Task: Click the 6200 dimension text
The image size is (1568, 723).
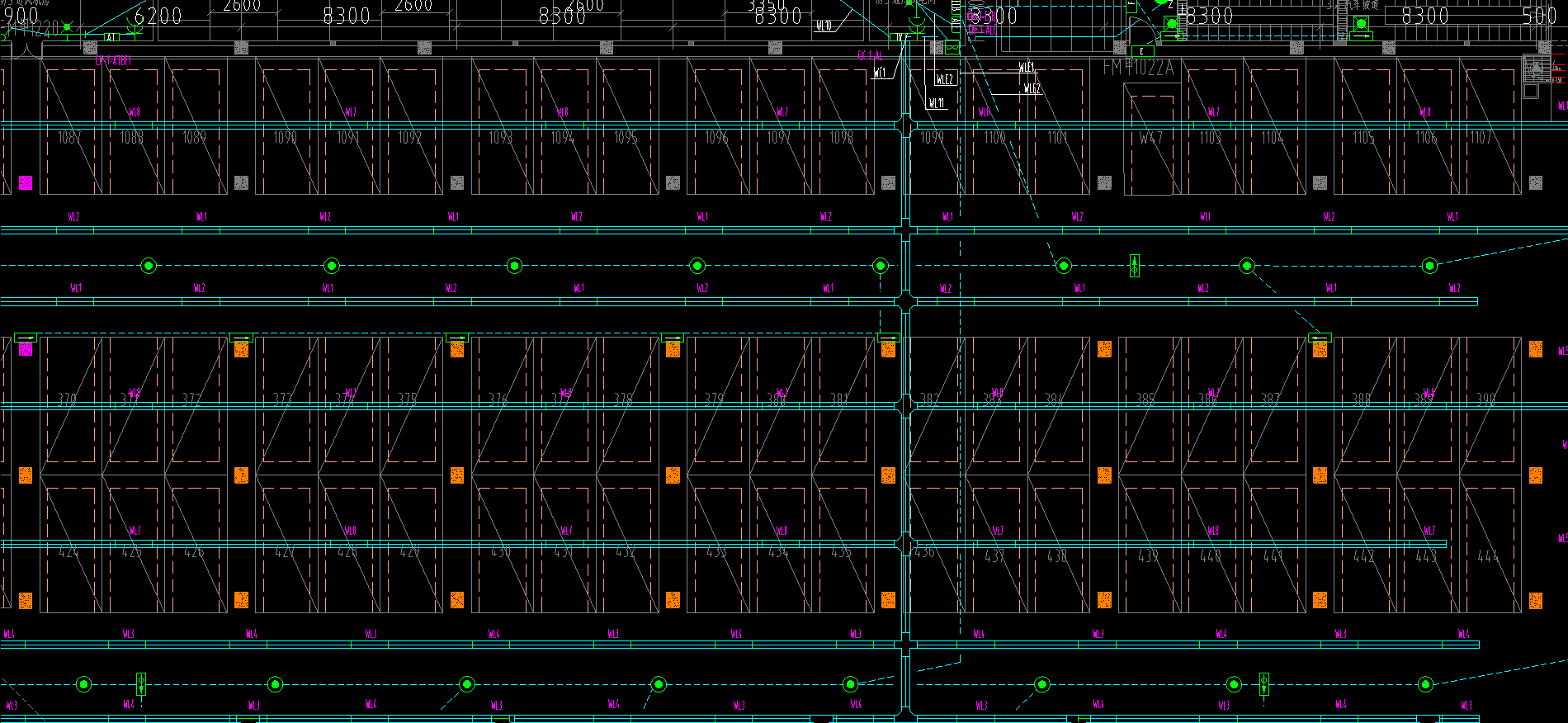Action: click(158, 17)
